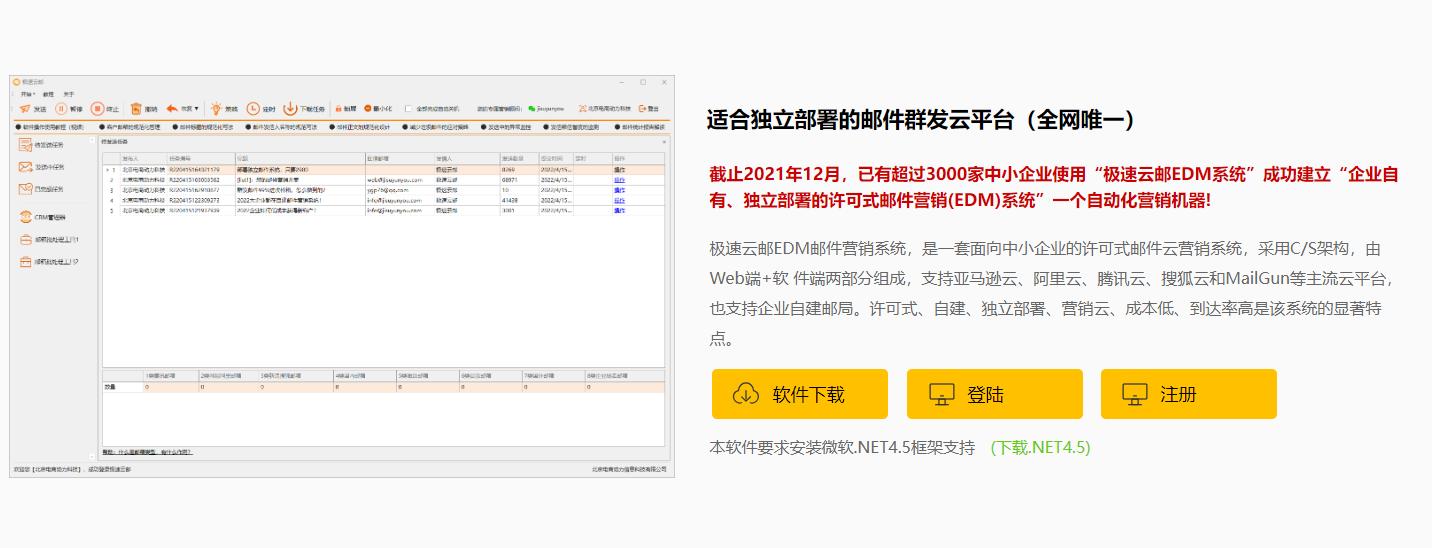Viewport: 1432px width, 548px height.
Task: Click the 操作 link in task row 4
Action: pyautogui.click(x=619, y=200)
